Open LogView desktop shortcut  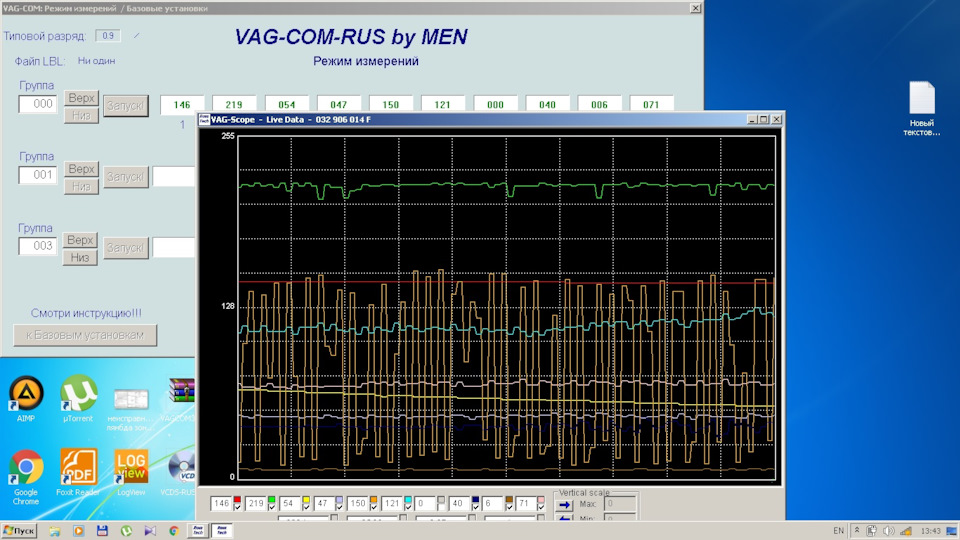coord(130,473)
